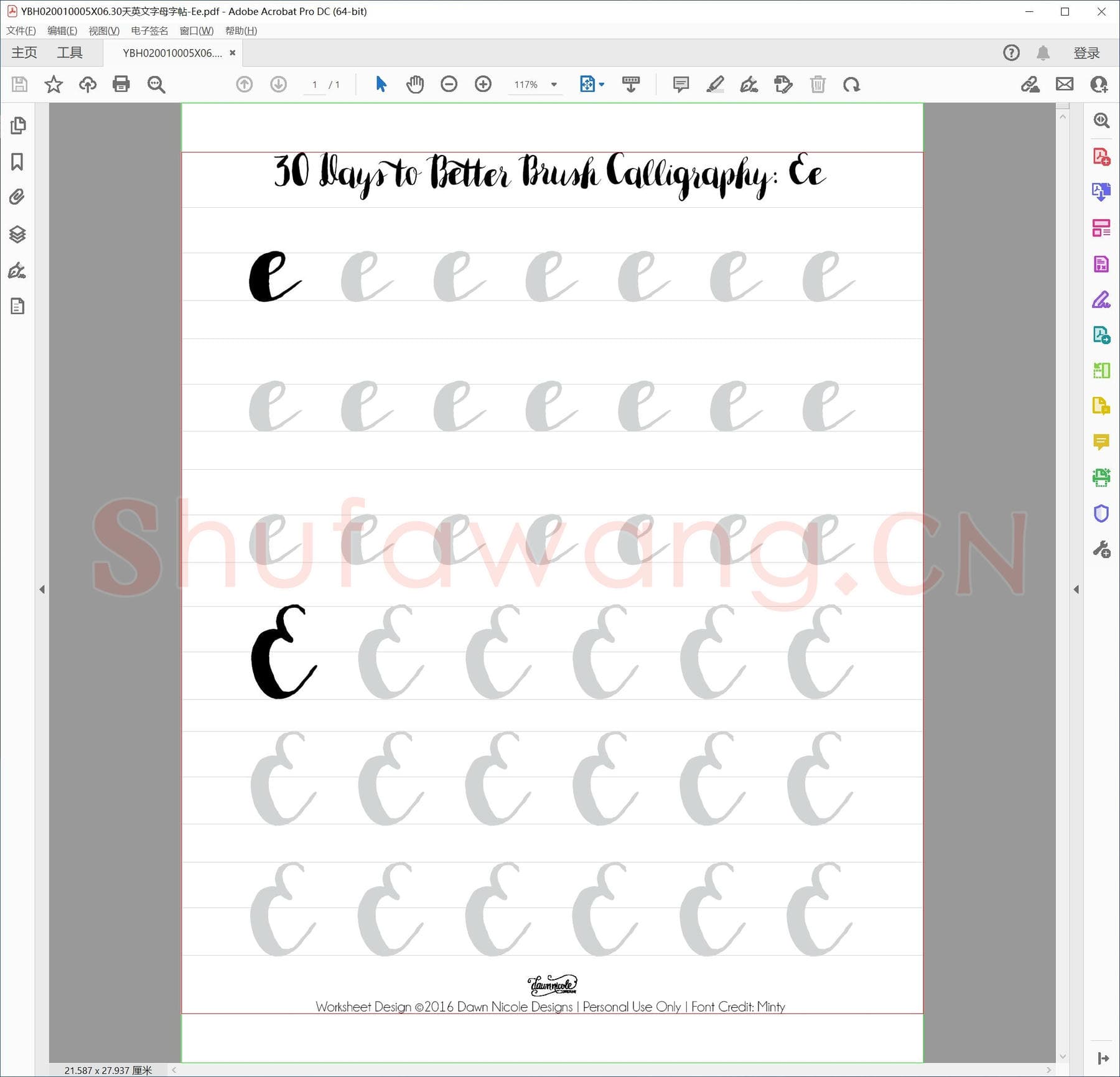The width and height of the screenshot is (1120, 1077).
Task: Click the 登录 sign-in button
Action: [x=1086, y=53]
